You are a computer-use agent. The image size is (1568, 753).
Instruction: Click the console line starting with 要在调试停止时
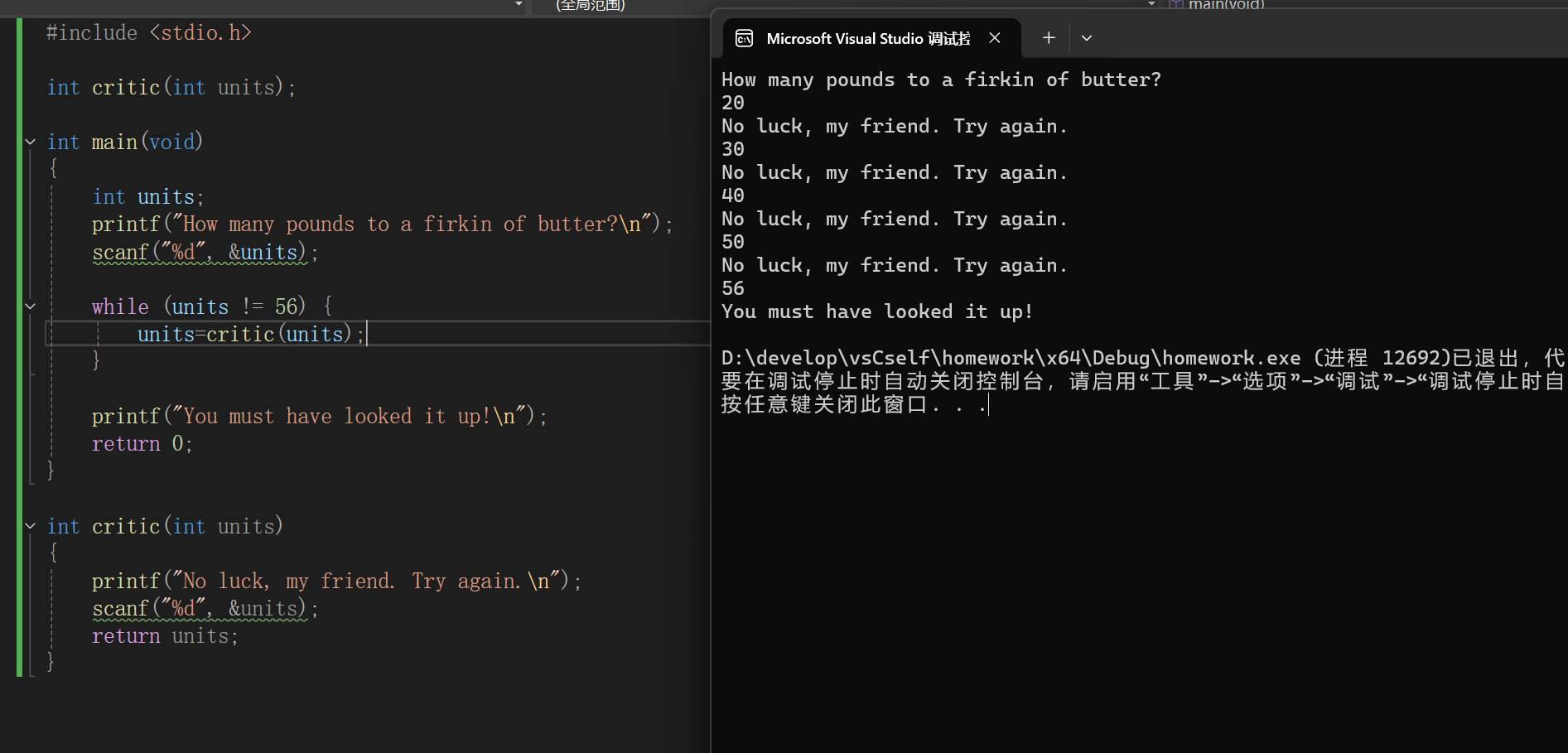click(x=1144, y=381)
